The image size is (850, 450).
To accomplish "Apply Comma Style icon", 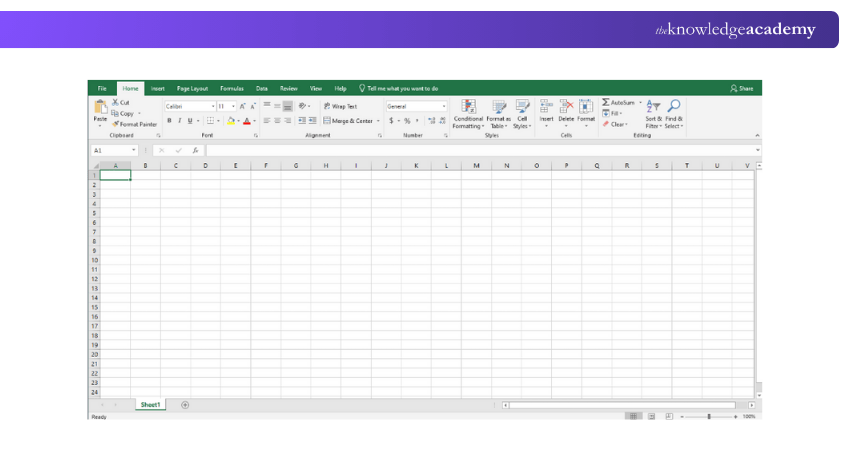I will coord(417,120).
